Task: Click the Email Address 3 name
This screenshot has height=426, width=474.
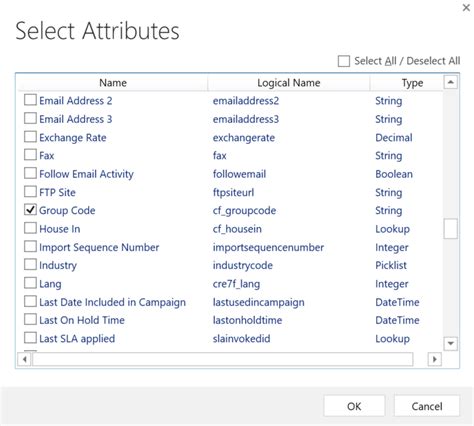Action: pyautogui.click(x=76, y=119)
